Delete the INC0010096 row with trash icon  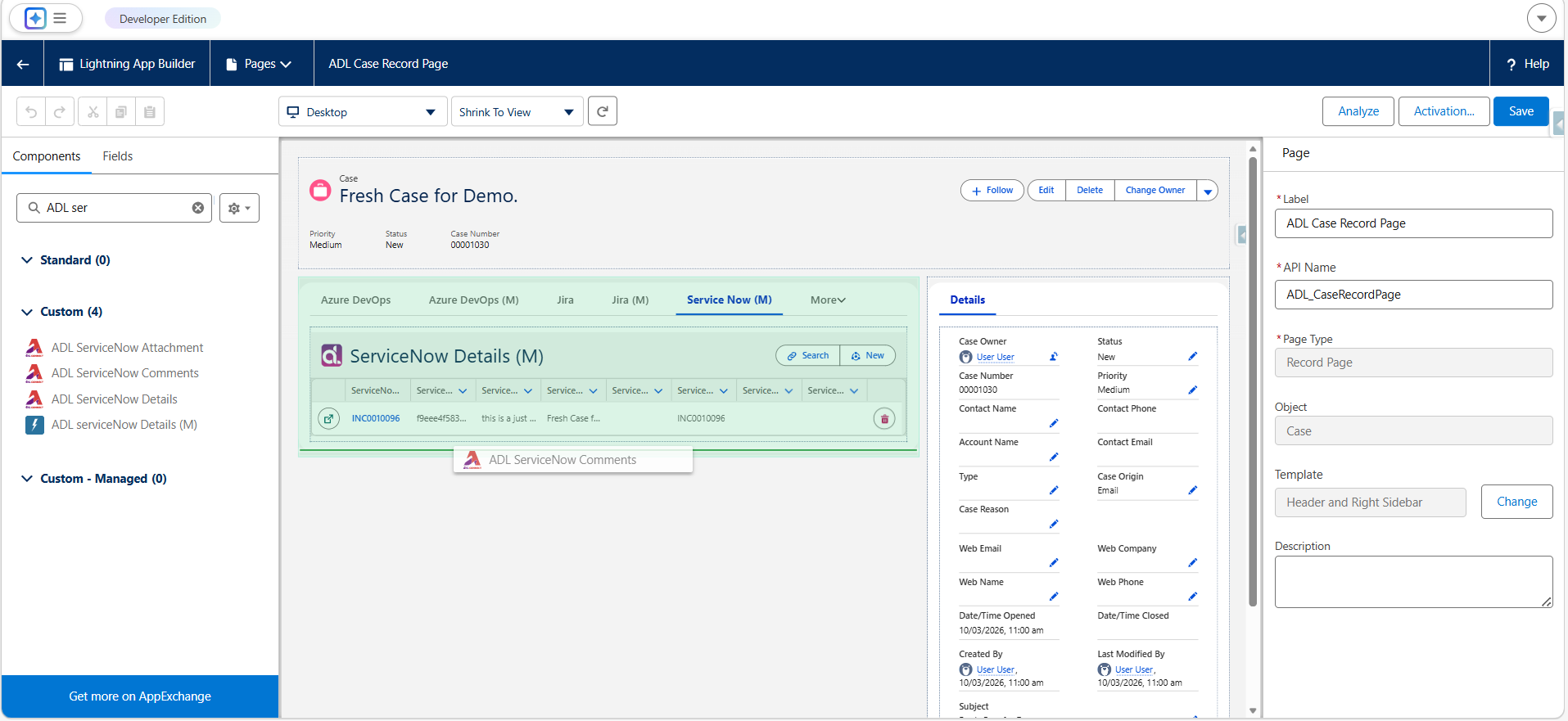pos(884,419)
